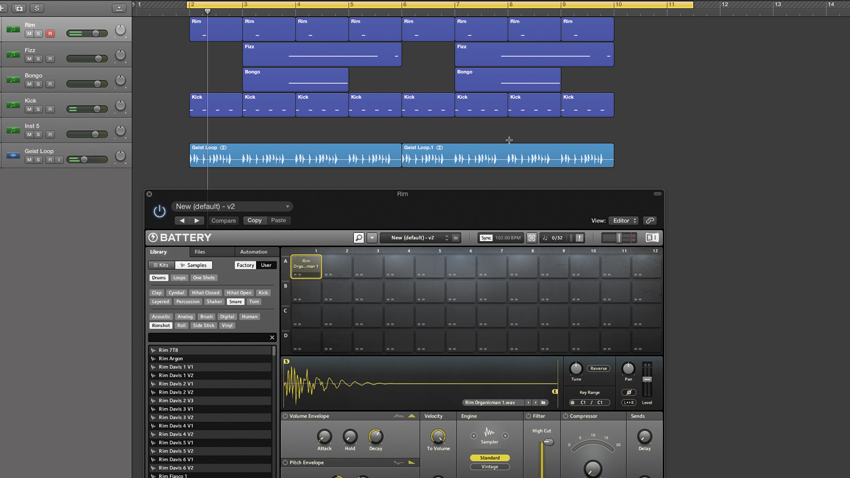The width and height of the screenshot is (850, 478).
Task: Adjust the cell Level fader
Action: tap(647, 380)
